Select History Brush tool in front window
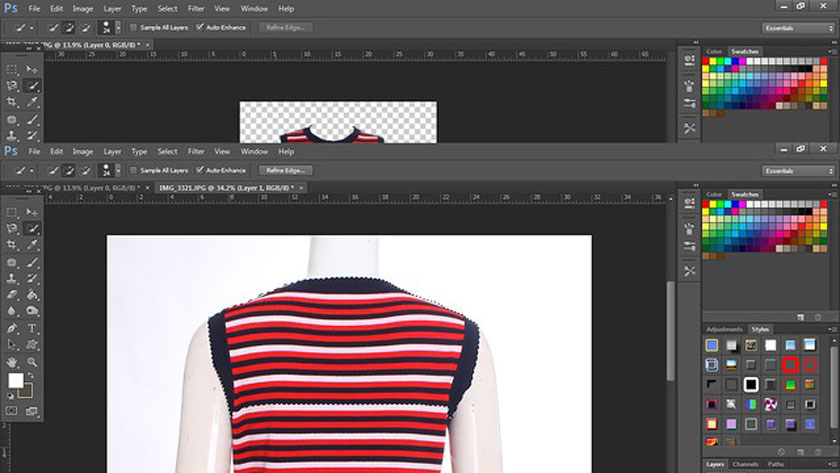The image size is (840, 473). tap(32, 279)
